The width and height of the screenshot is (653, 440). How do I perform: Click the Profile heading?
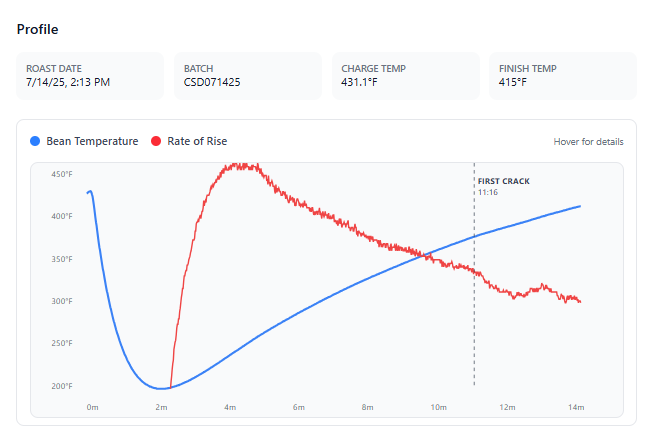click(37, 29)
